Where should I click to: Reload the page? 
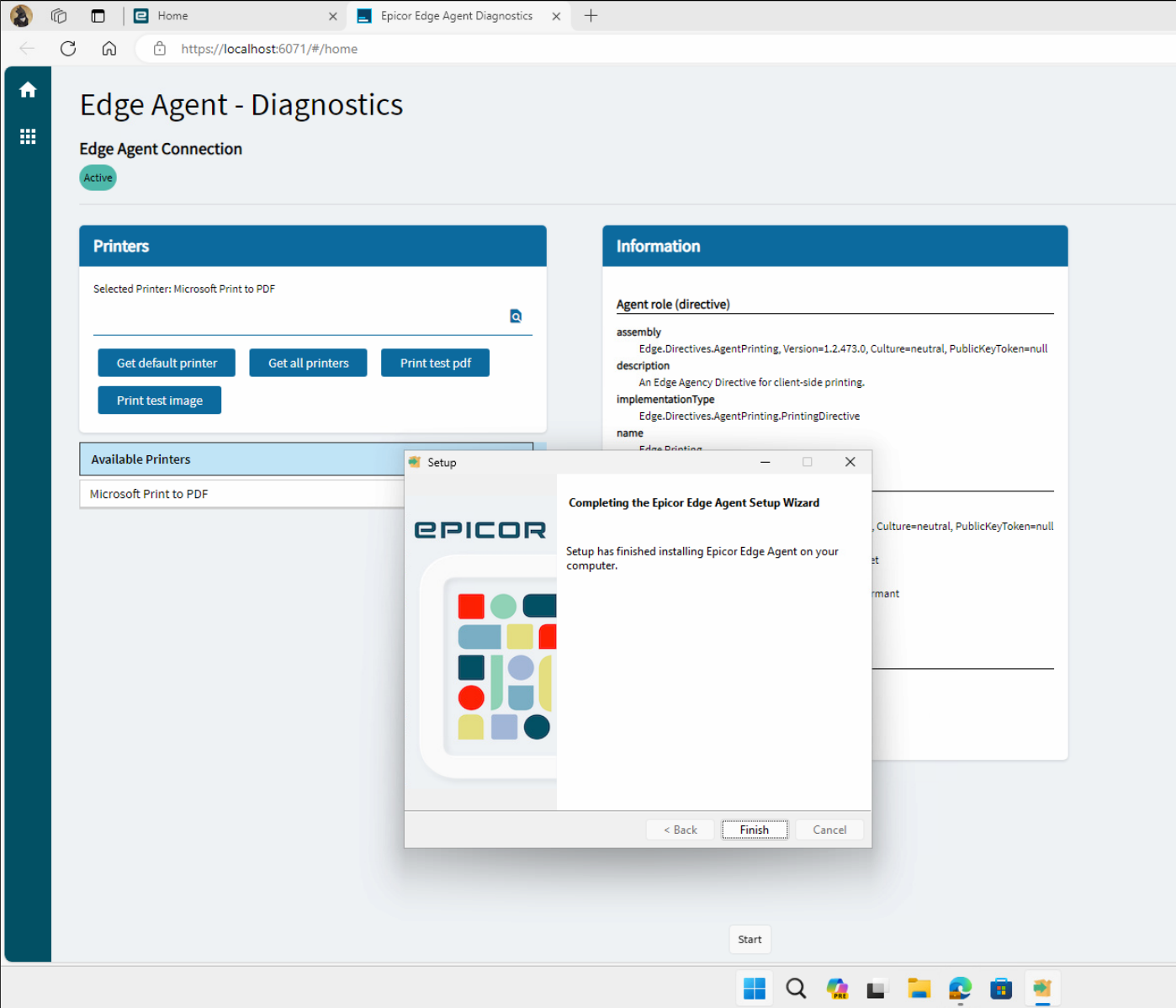coord(68,49)
